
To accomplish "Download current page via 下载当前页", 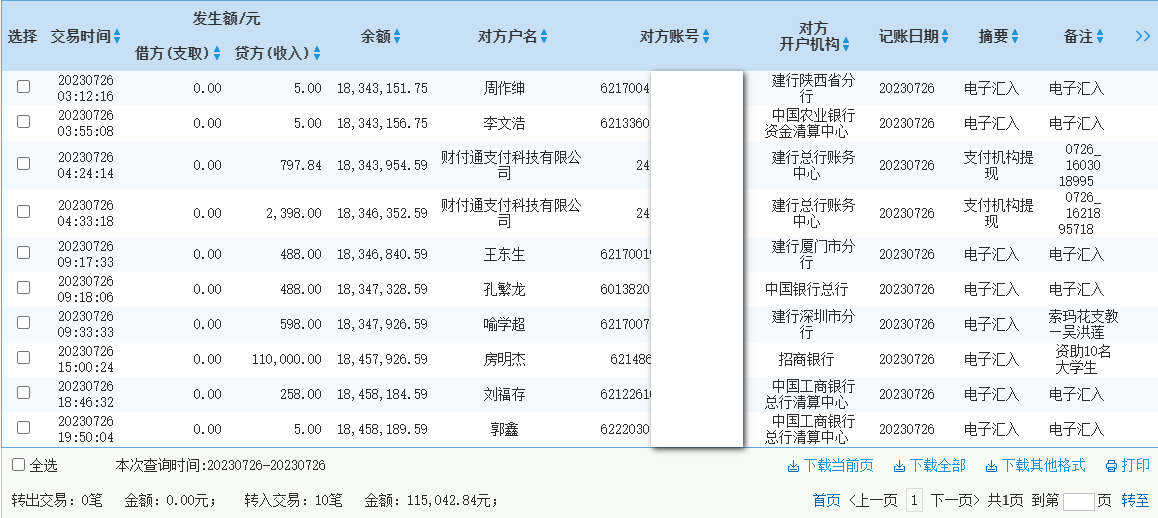I will pos(838,466).
